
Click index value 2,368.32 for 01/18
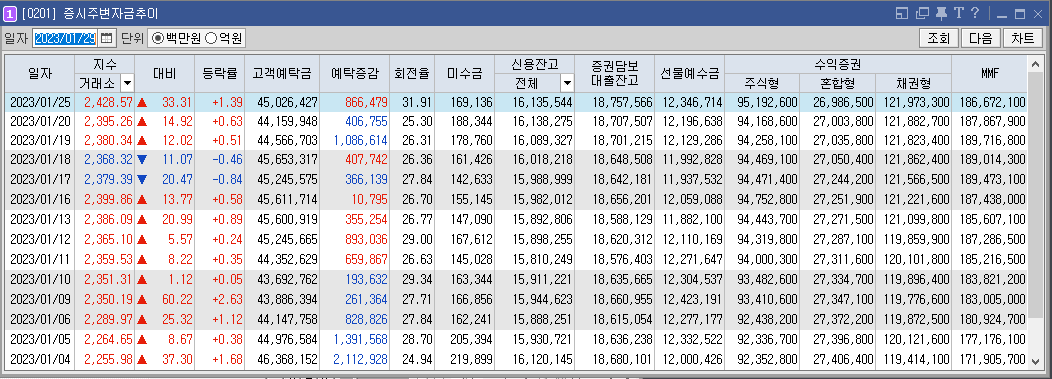[x=109, y=160]
